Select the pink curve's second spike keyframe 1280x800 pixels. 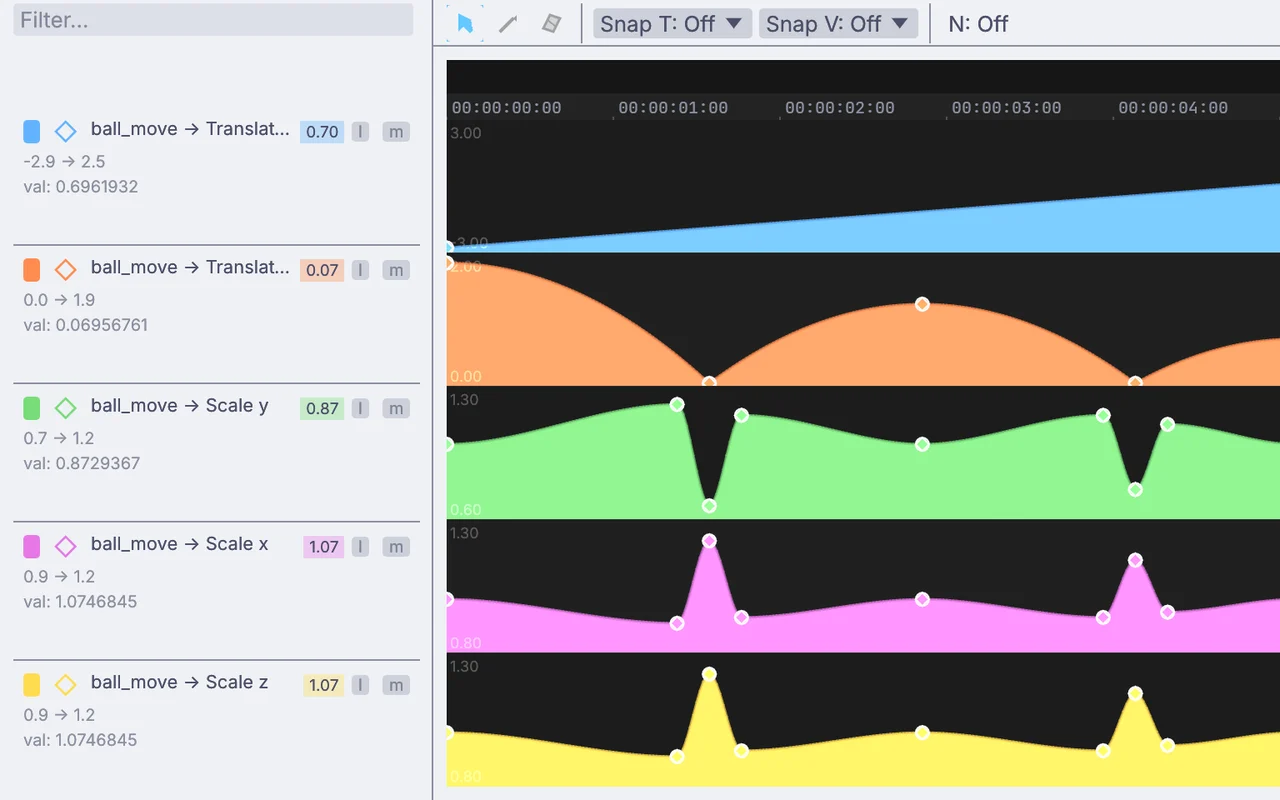(1135, 560)
